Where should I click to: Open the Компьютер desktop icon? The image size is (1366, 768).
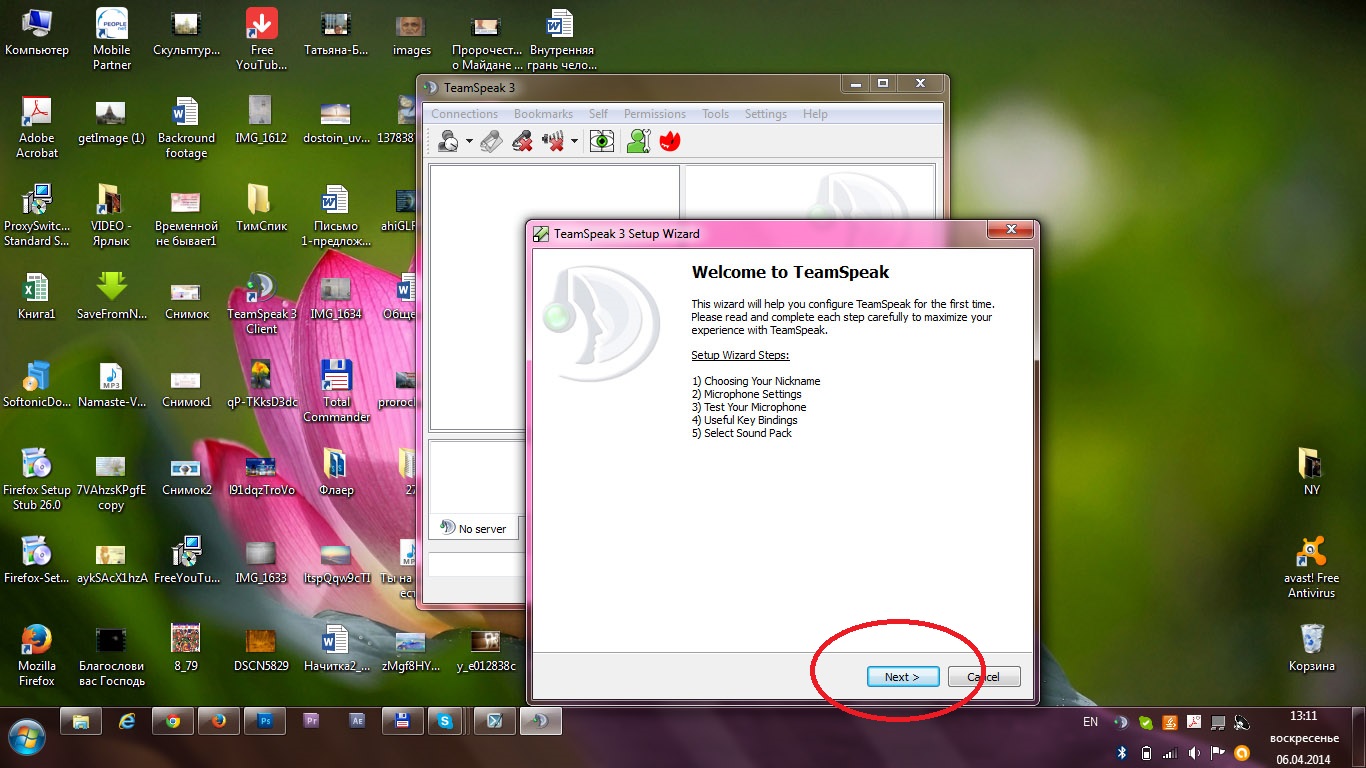(x=37, y=33)
